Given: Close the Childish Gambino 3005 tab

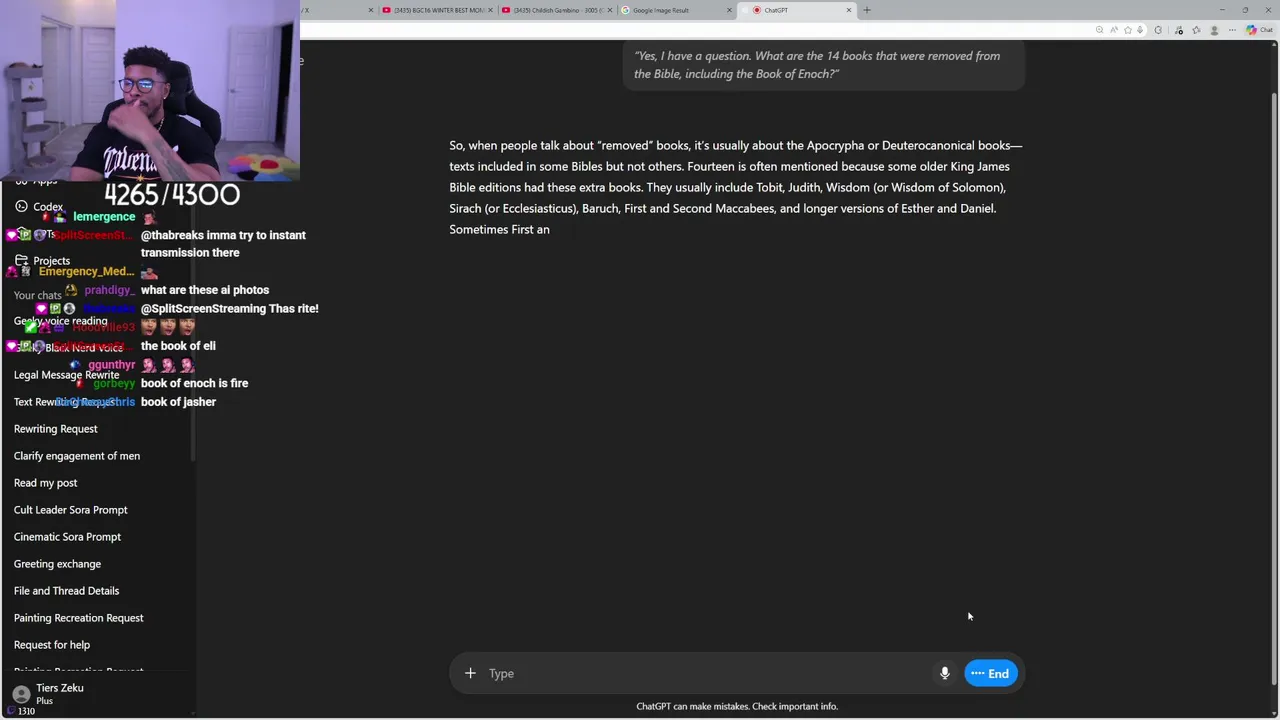Looking at the screenshot, I should (609, 10).
